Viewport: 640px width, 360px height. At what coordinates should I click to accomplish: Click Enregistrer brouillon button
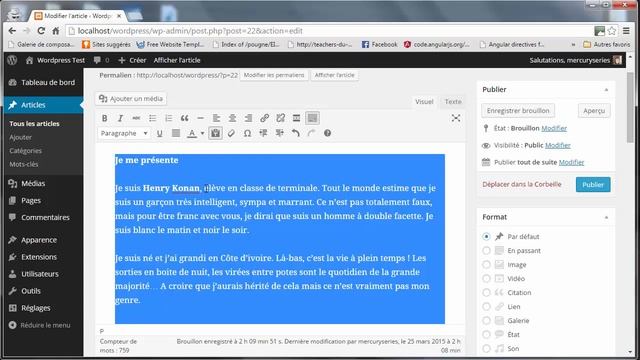518,111
